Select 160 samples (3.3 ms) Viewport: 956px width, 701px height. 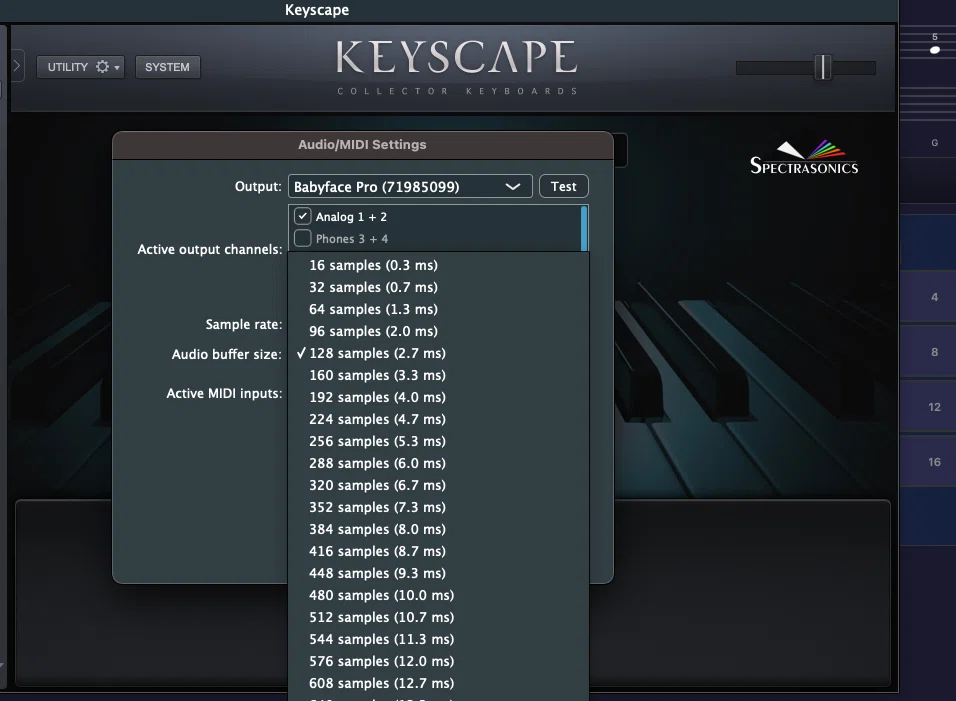[x=438, y=375]
